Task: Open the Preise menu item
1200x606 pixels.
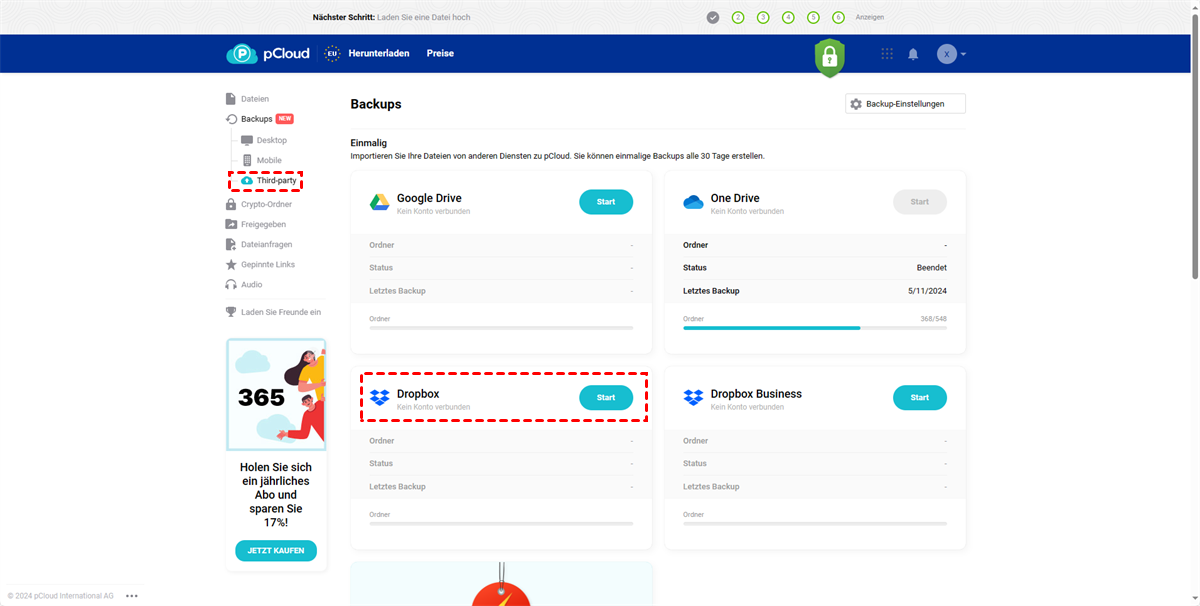Action: (x=440, y=54)
